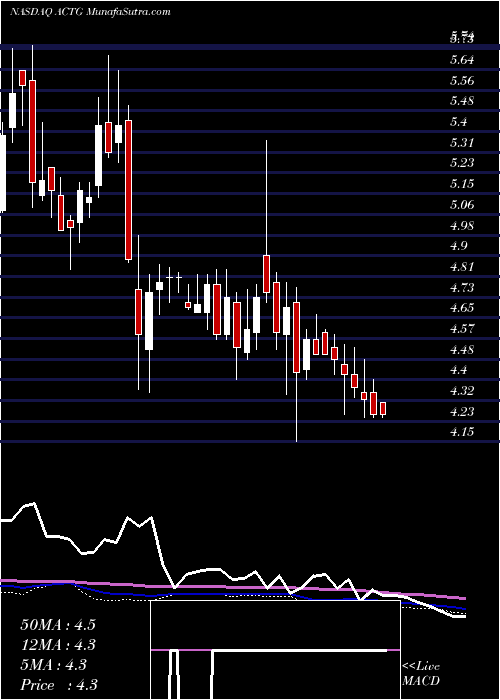Click the <<Live MACD label

pos(421,674)
